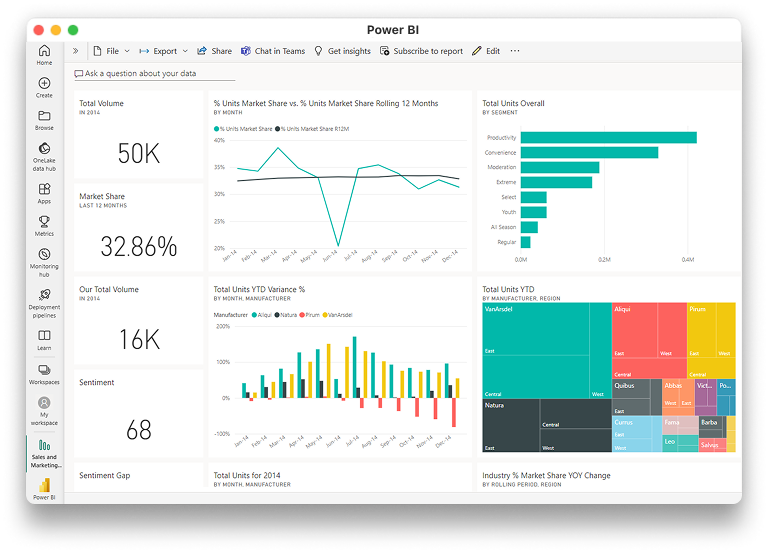This screenshot has width=768, height=552.
Task: Click Total Units for 2014 title
Action: click(247, 476)
